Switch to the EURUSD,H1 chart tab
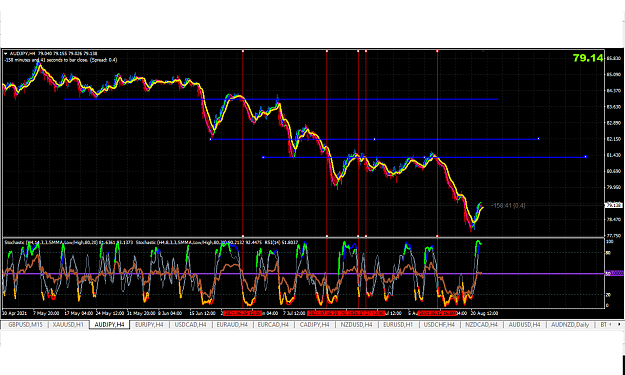The height and width of the screenshot is (375, 625). [x=398, y=325]
